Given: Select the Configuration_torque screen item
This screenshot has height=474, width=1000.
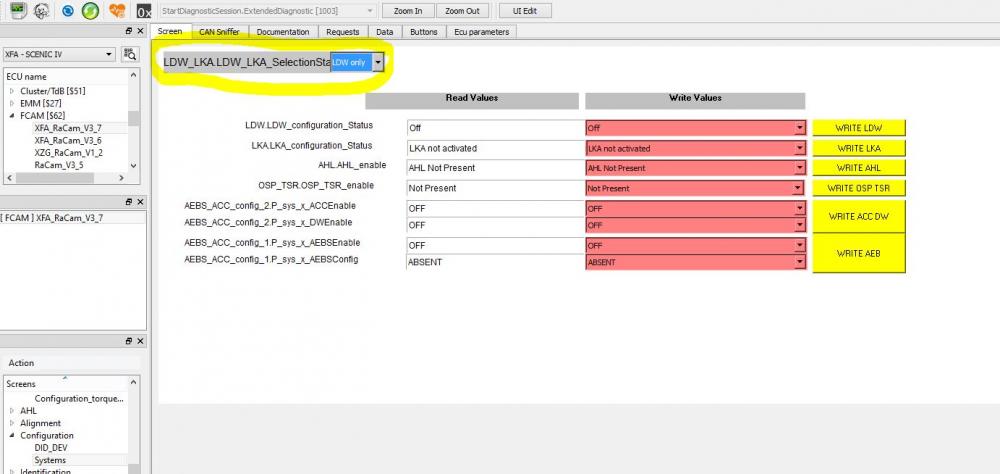Looking at the screenshot, I should [79, 398].
